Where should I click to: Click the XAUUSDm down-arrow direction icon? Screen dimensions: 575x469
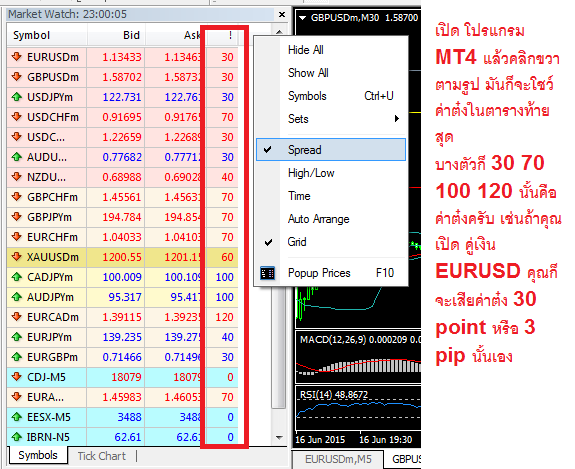[17, 257]
